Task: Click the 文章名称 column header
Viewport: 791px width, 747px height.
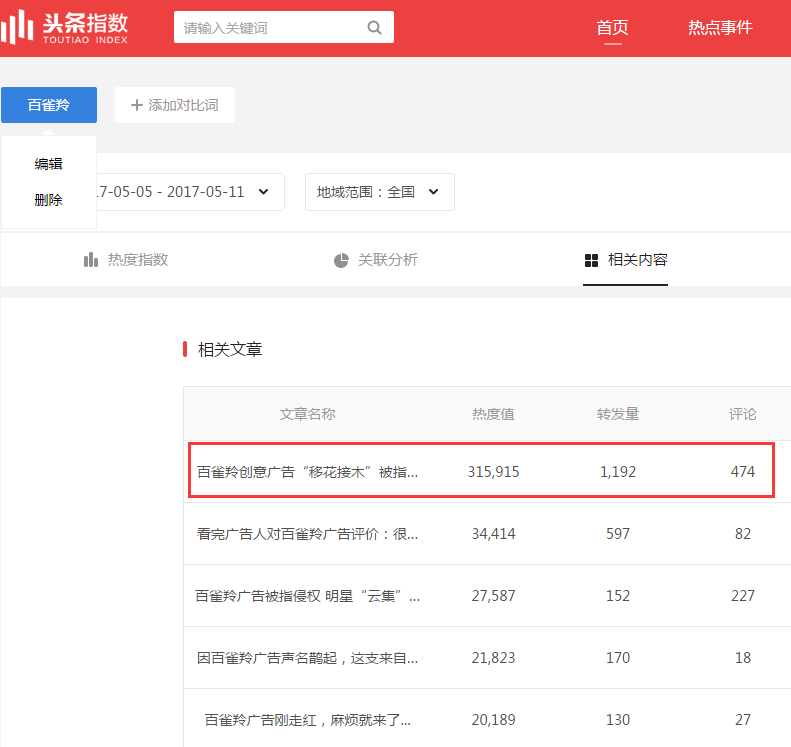Action: [x=307, y=414]
